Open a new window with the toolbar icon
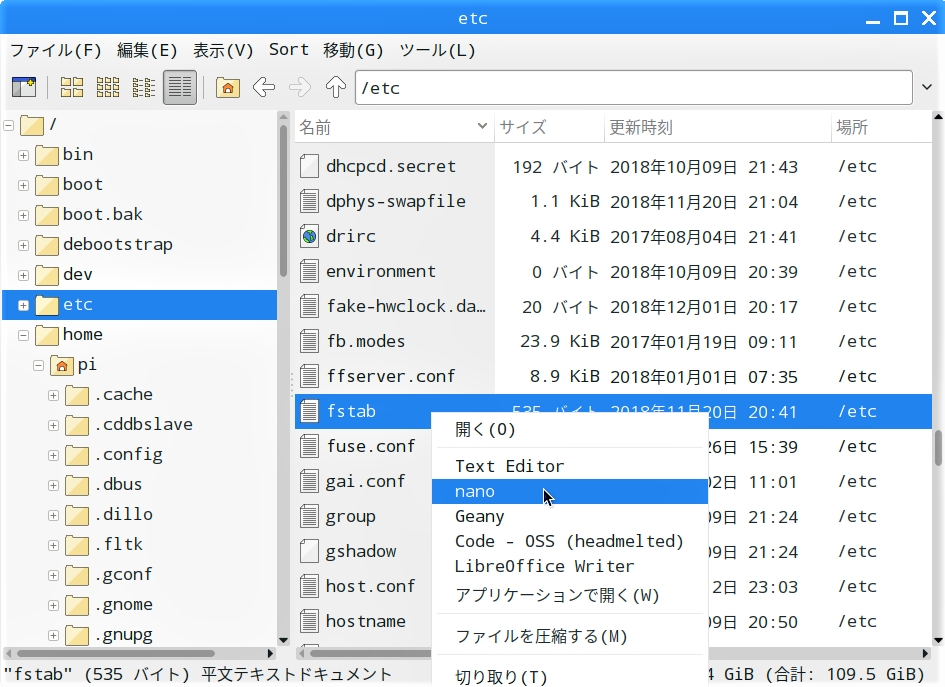945x687 pixels. pyautogui.click(x=24, y=87)
